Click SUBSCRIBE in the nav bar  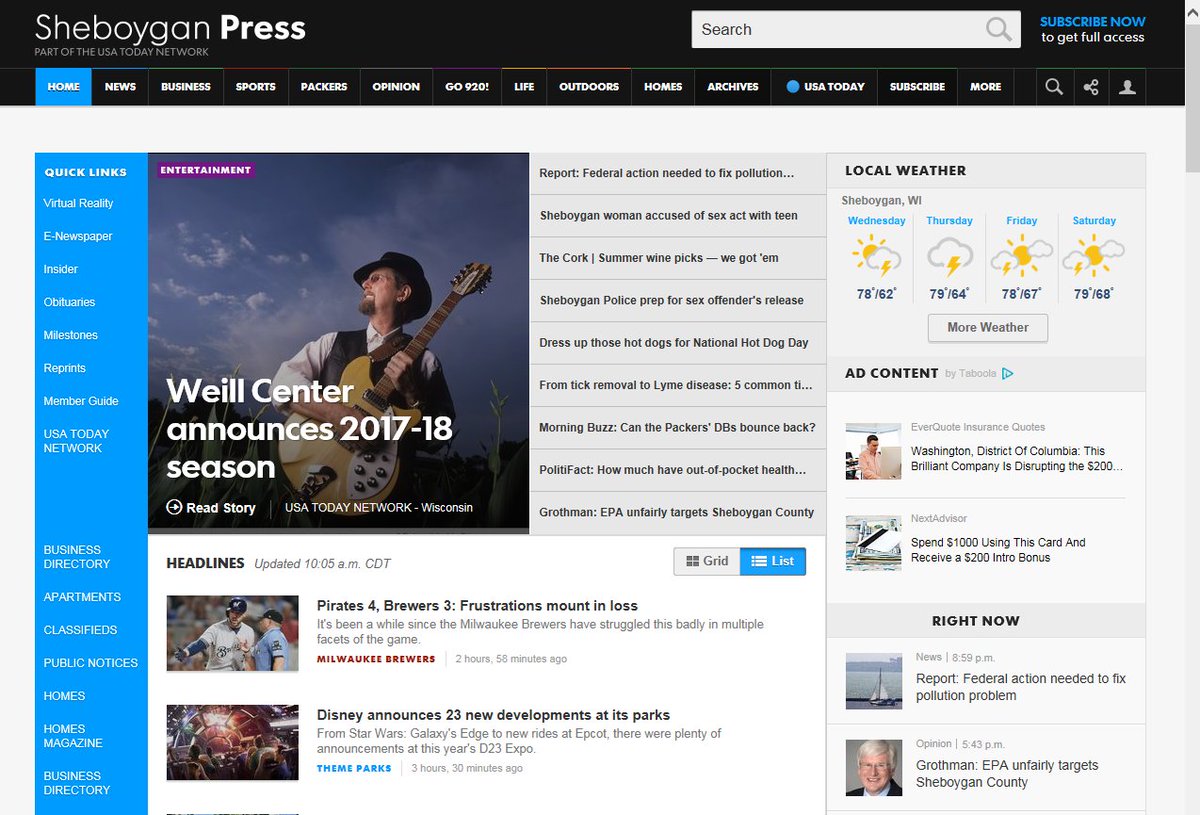(x=917, y=87)
